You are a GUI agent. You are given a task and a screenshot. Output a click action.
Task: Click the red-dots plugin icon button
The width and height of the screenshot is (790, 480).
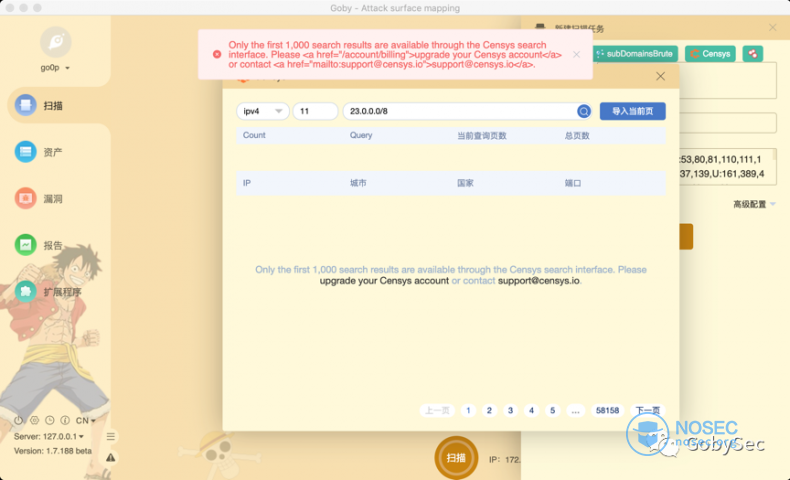click(753, 53)
